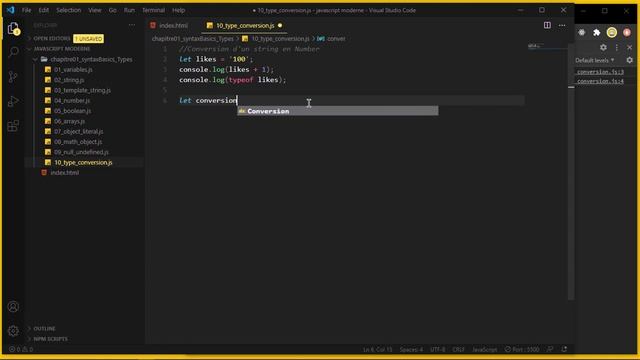Open the Edit menu
Screen dimensions: 640x360
pos(44,10)
